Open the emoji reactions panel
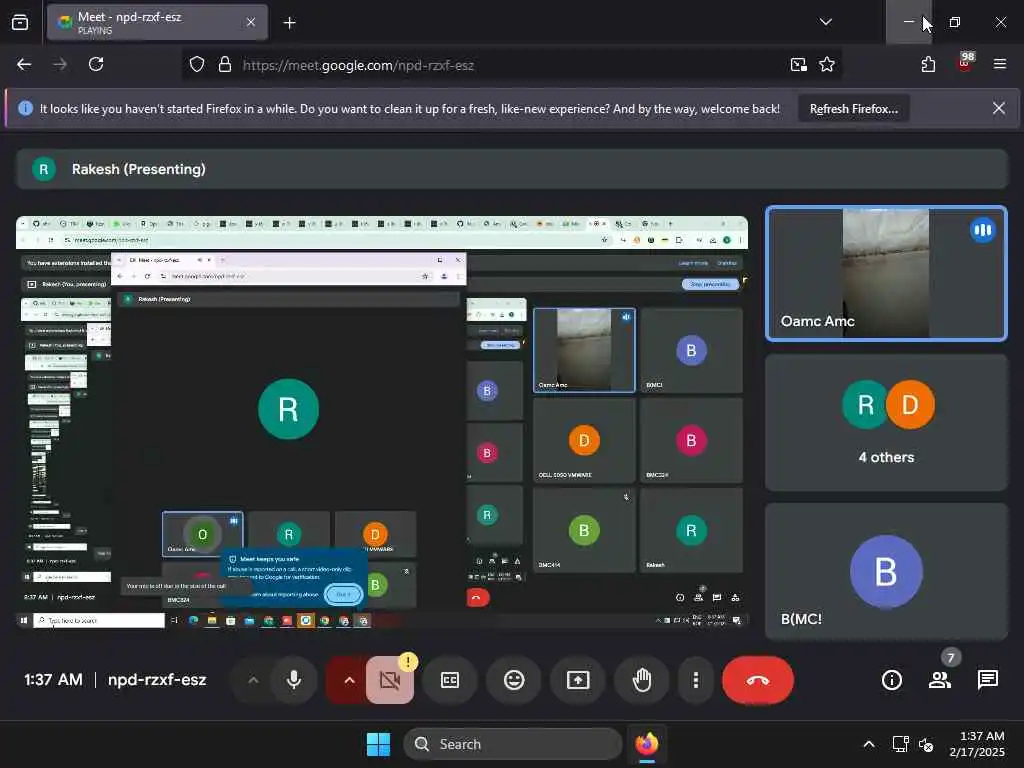This screenshot has height=768, width=1024. point(514,680)
